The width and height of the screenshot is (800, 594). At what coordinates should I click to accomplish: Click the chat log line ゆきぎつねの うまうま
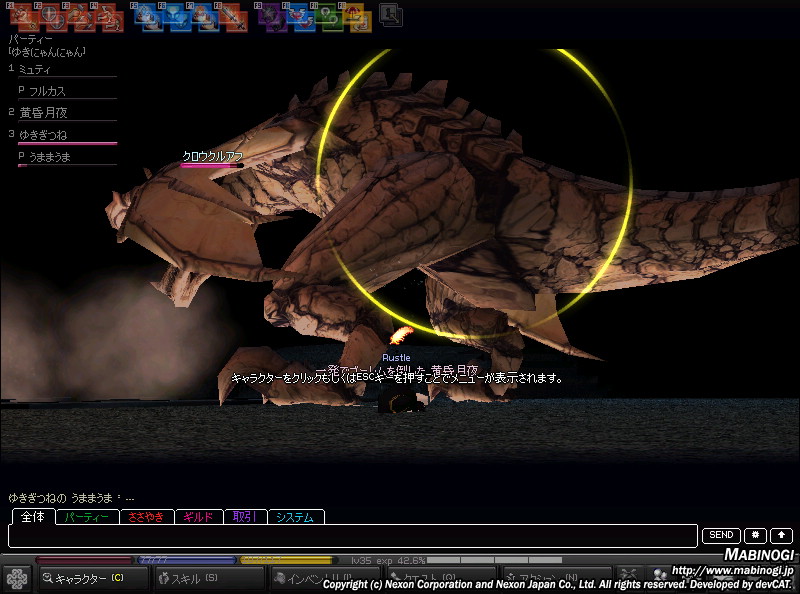(71, 498)
